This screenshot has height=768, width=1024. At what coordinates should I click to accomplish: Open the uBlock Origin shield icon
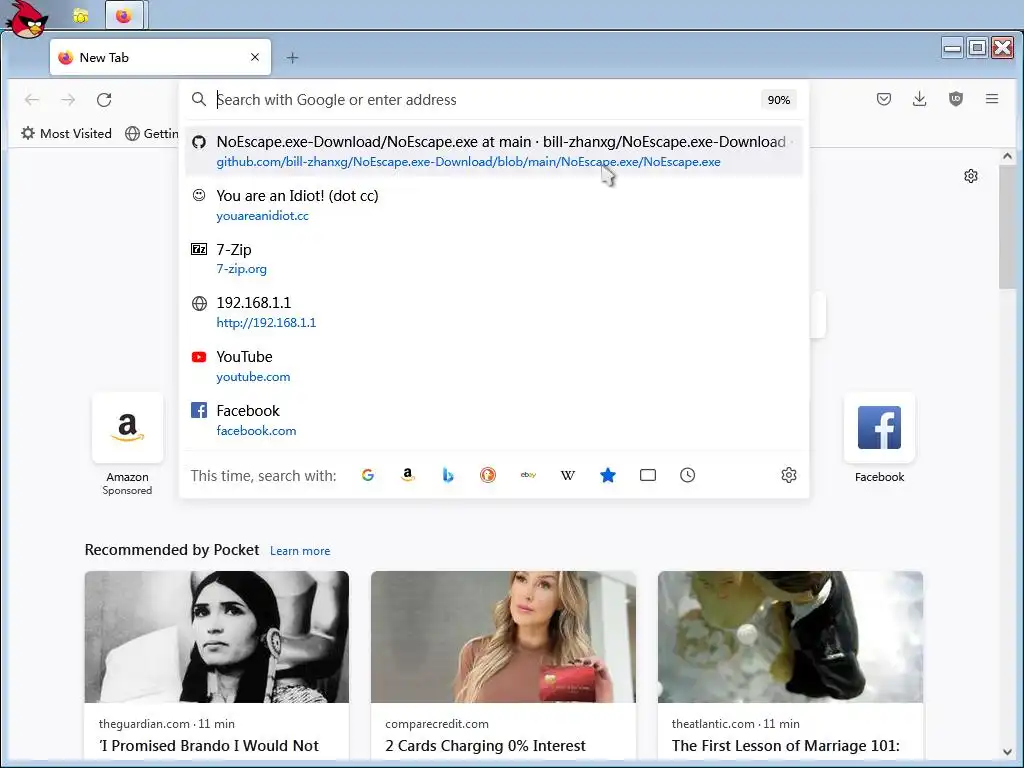[x=955, y=99]
